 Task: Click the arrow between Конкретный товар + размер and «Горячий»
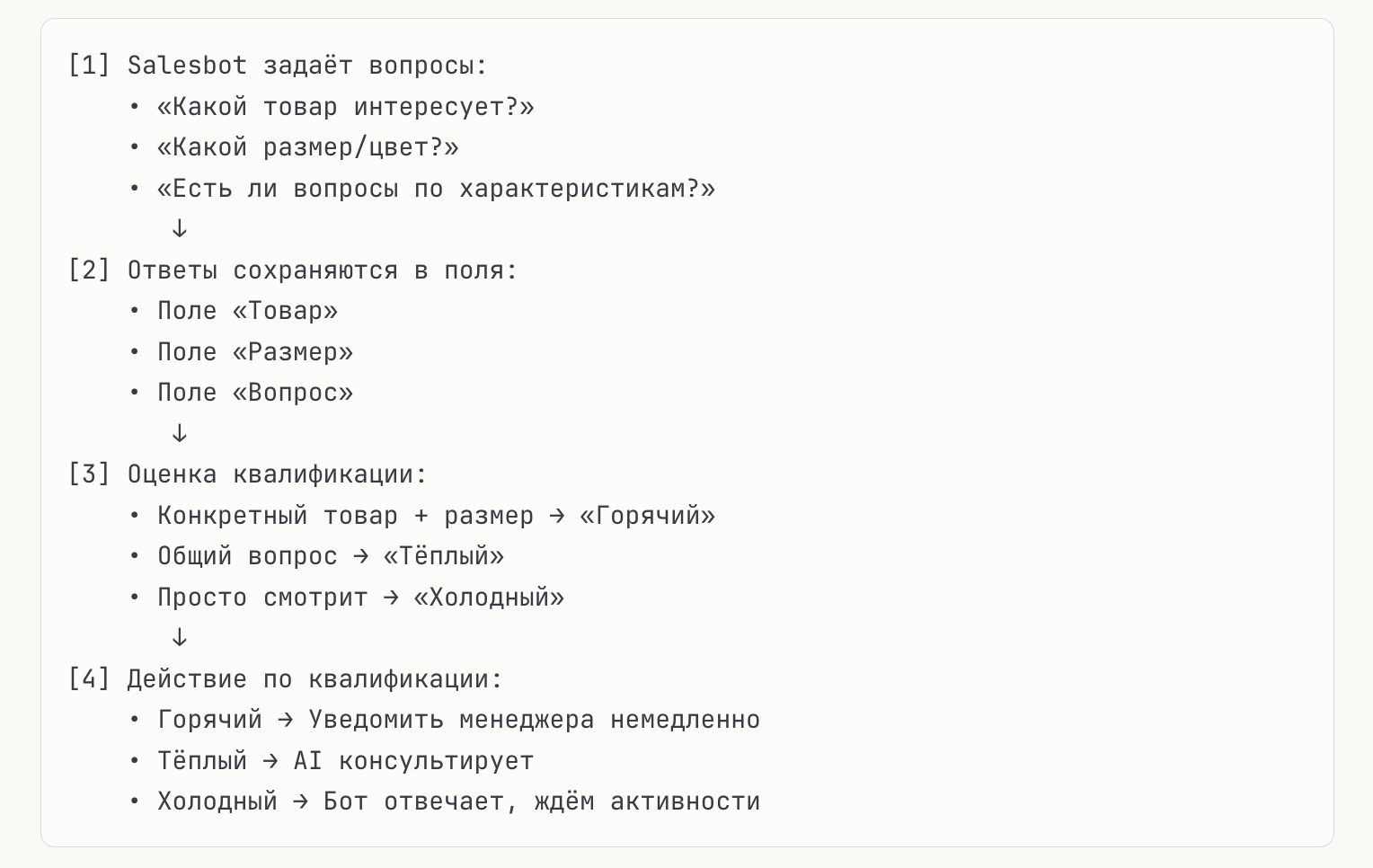556,516
